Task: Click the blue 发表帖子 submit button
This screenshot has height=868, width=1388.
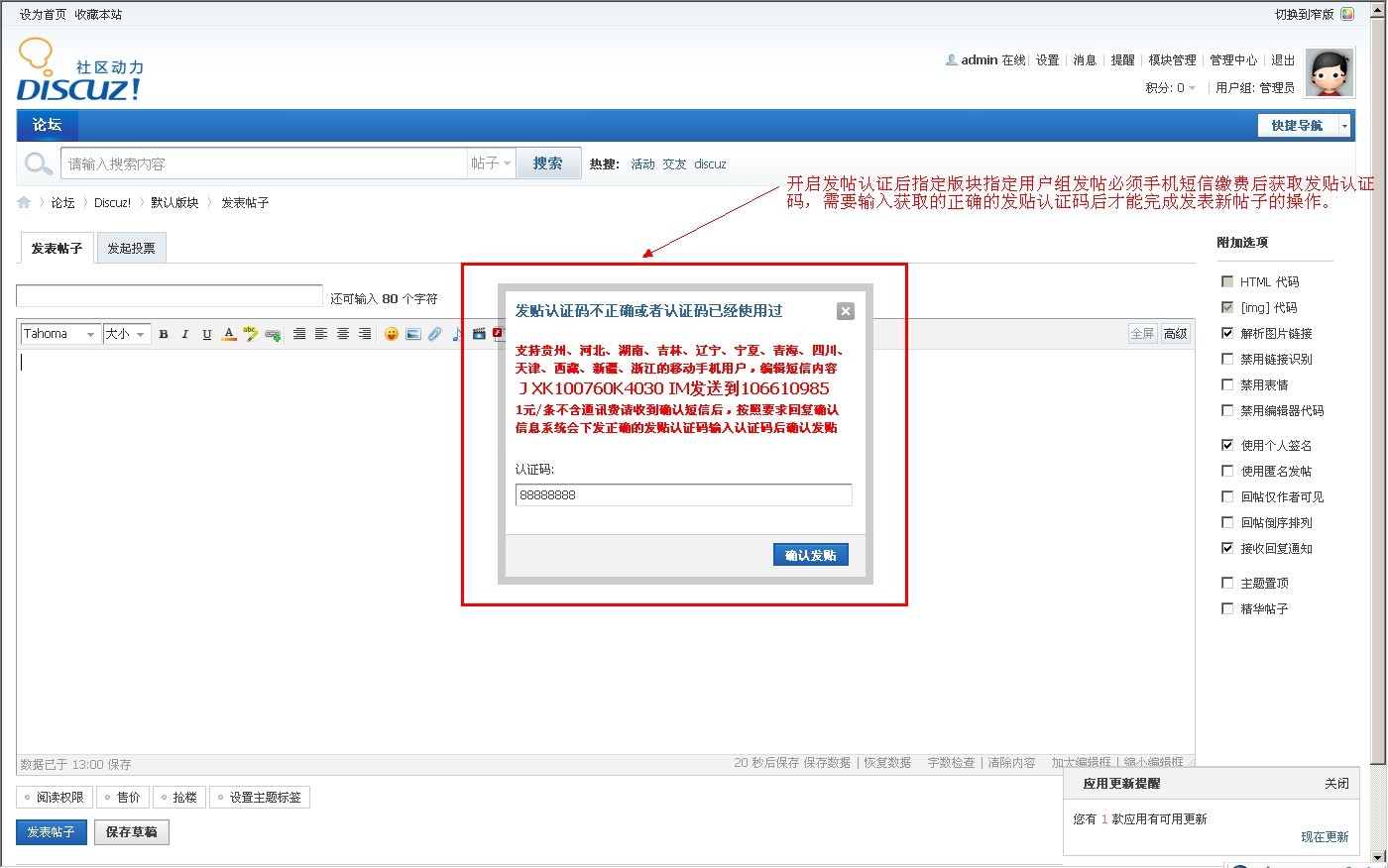Action: pos(52,832)
